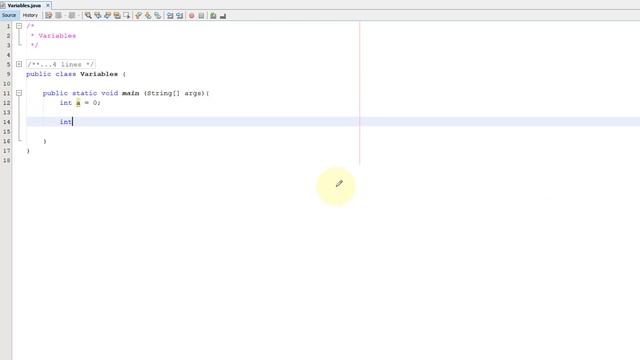Click the 'main' method name
Image resolution: width=640 pixels, height=360 pixels.
(131, 93)
